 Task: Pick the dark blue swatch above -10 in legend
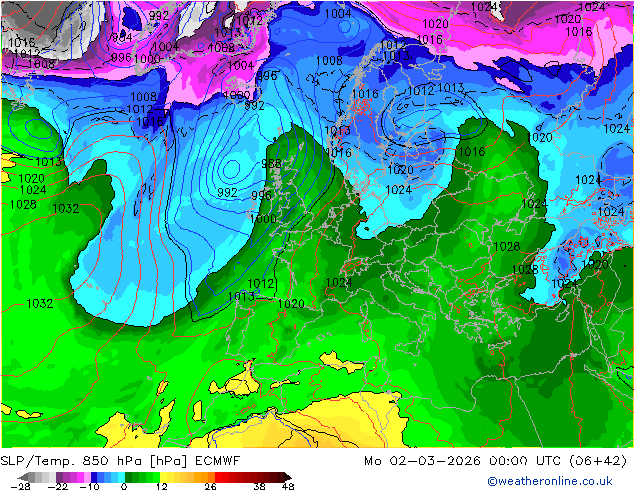point(94,477)
